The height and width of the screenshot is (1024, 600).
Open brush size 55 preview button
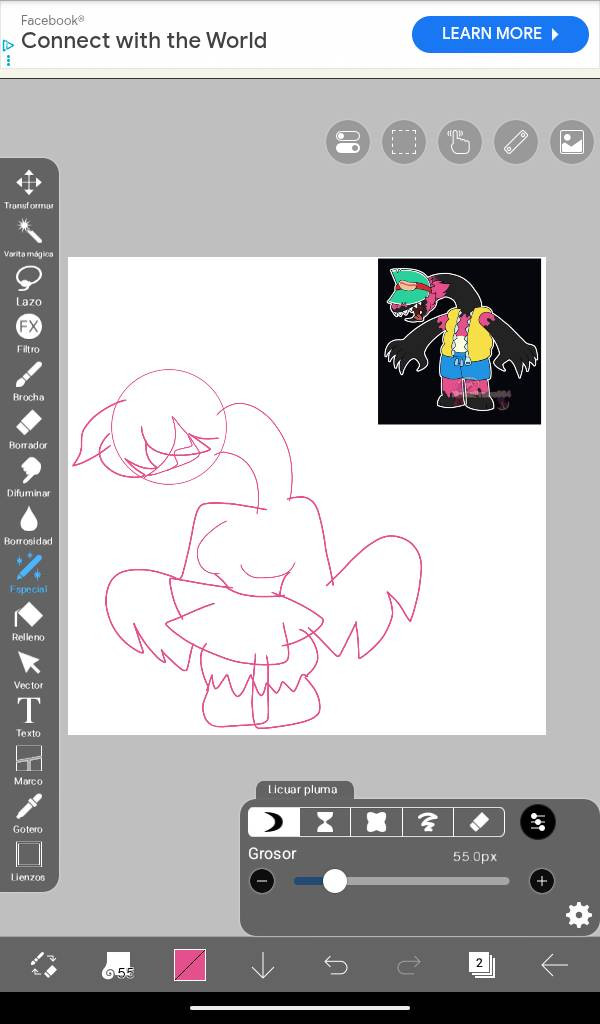118,965
